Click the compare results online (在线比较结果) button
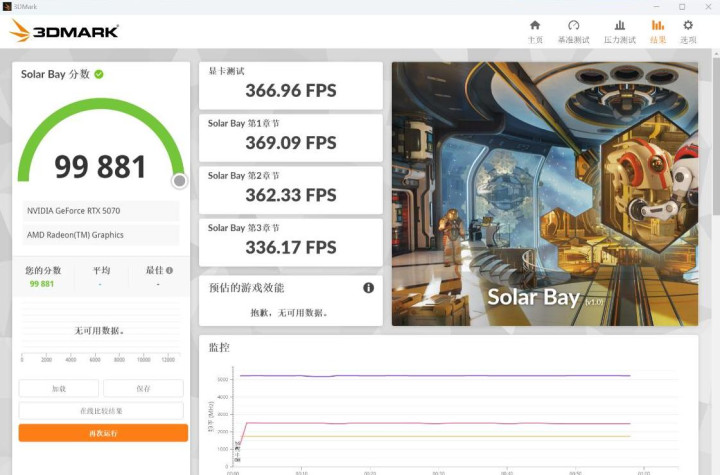Image resolution: width=720 pixels, height=475 pixels. click(101, 411)
